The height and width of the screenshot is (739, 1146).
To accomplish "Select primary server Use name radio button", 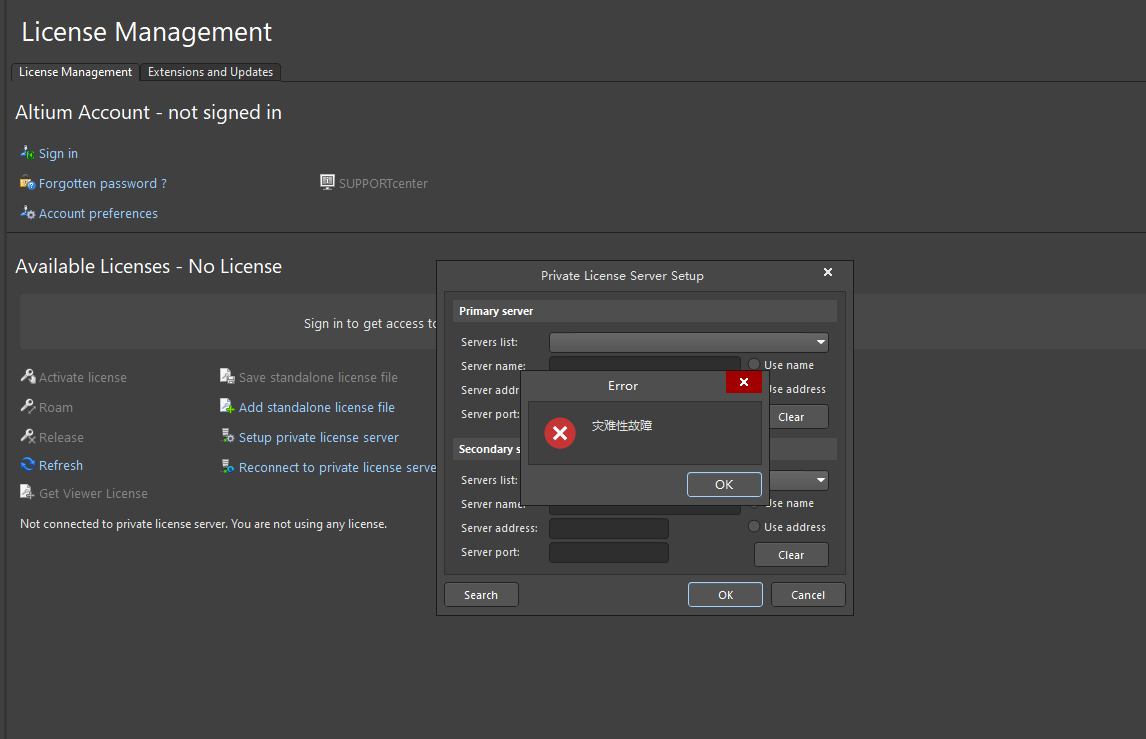I will (x=754, y=365).
